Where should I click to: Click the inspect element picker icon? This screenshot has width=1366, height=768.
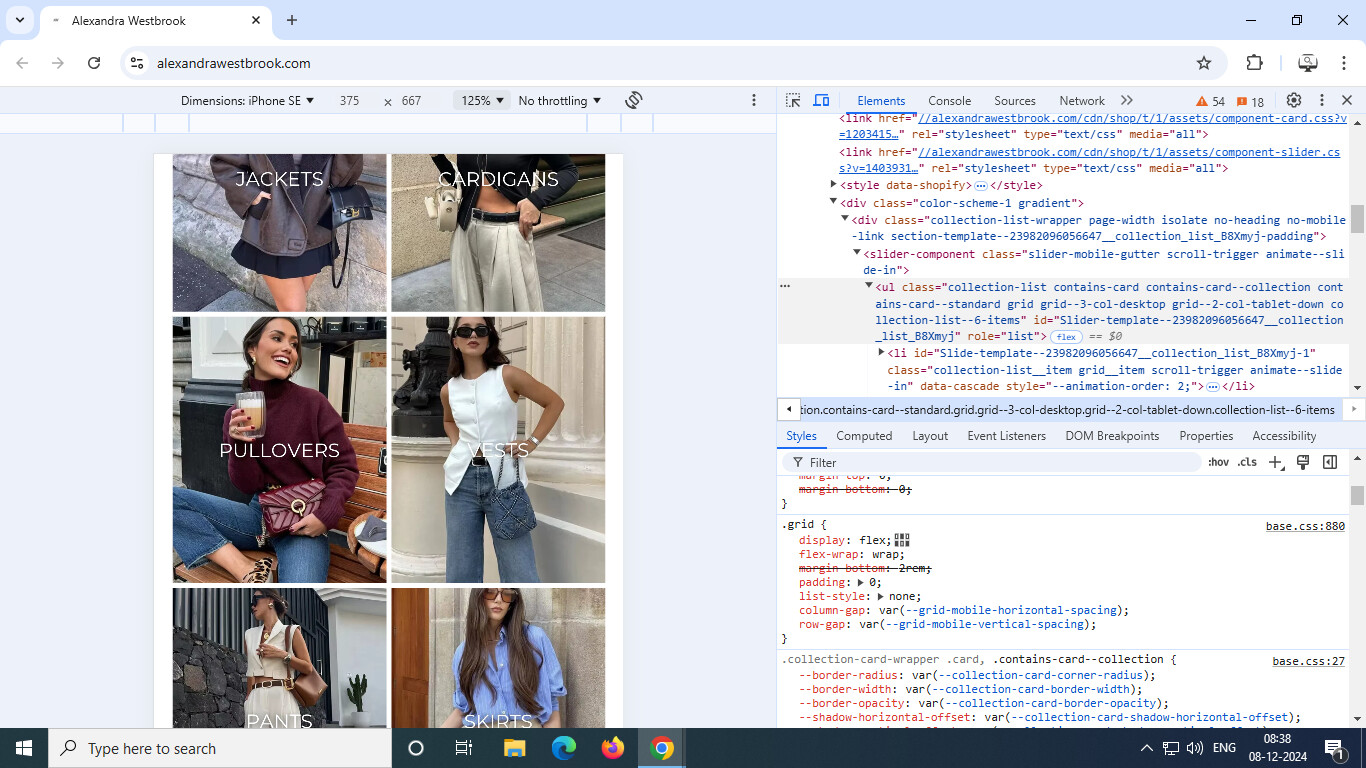tap(793, 101)
